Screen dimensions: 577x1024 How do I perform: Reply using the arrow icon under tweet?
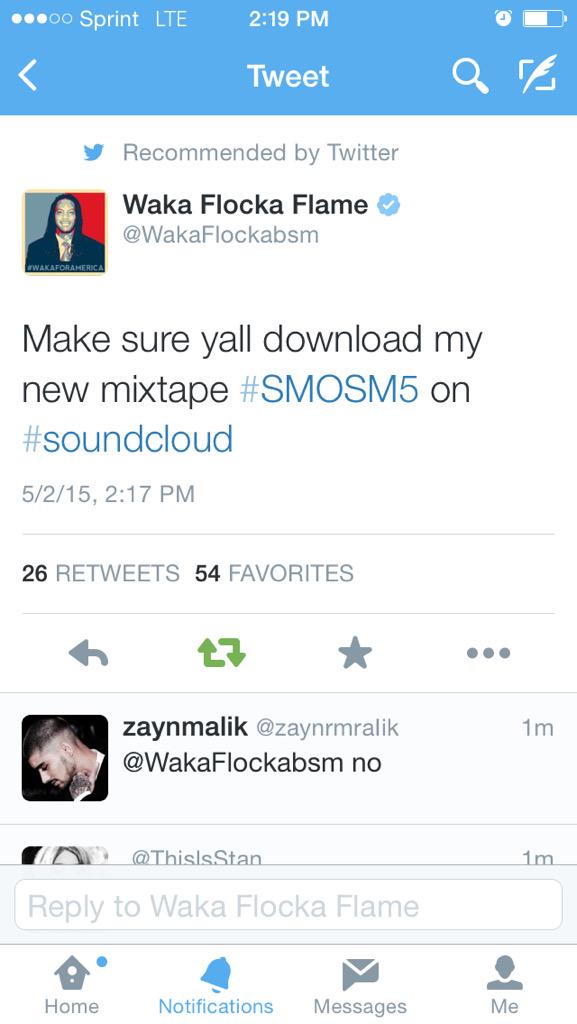(88, 652)
